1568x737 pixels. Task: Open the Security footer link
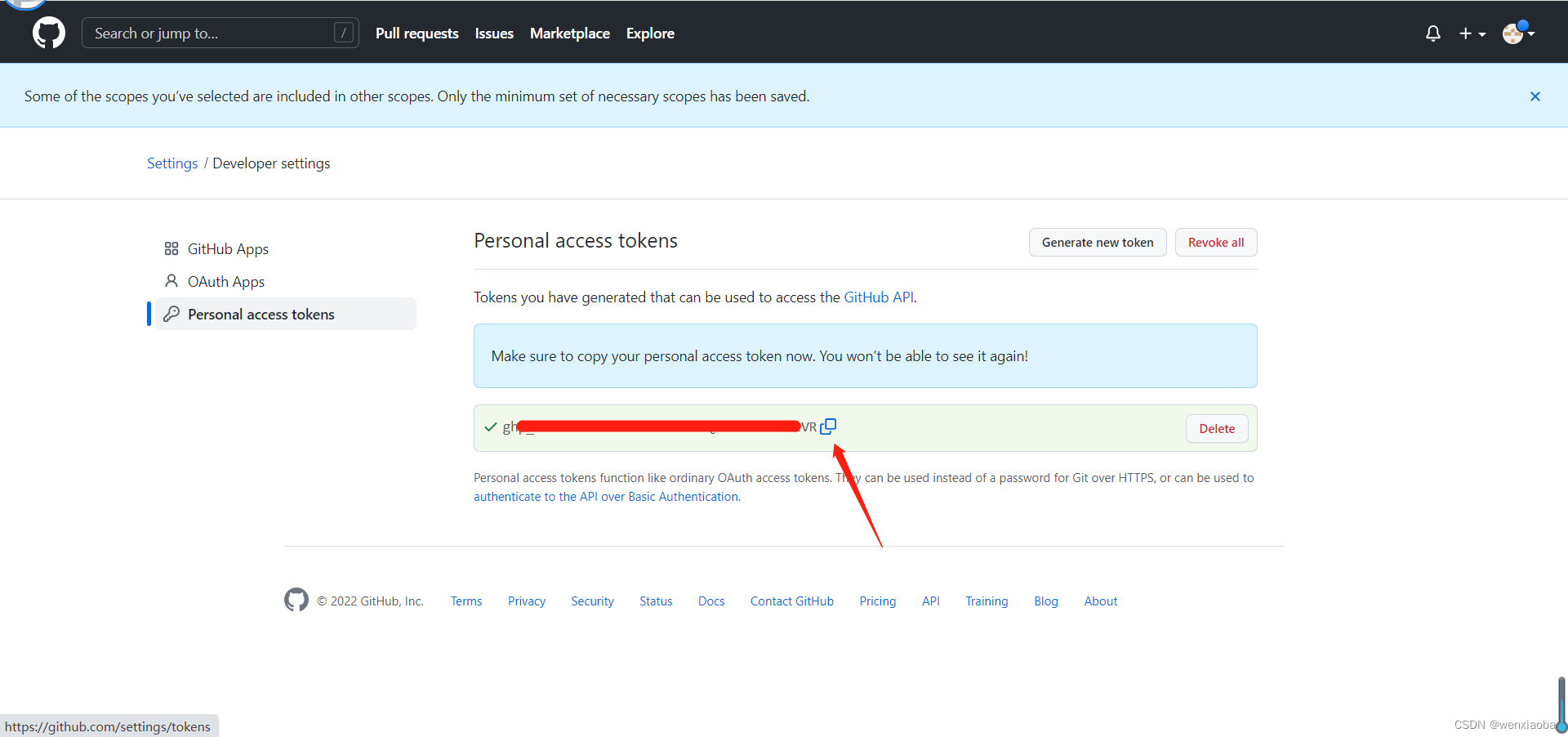tap(592, 601)
